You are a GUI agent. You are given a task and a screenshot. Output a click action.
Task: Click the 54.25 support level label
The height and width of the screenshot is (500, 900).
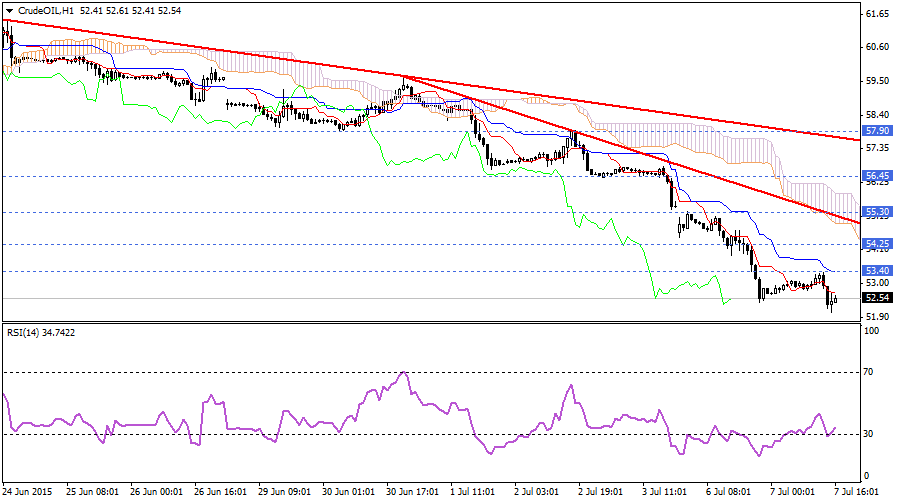(x=876, y=244)
